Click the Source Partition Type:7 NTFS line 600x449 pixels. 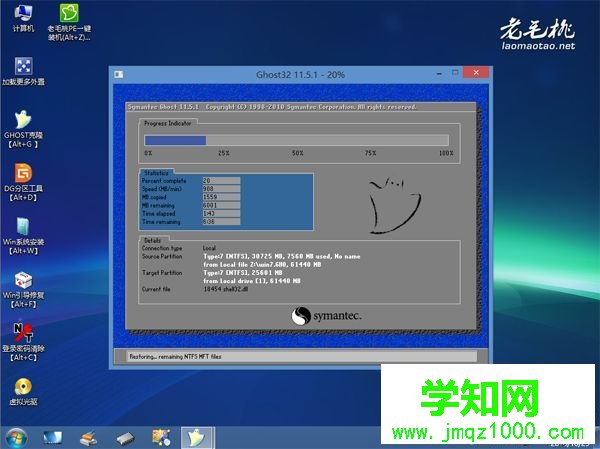282,256
